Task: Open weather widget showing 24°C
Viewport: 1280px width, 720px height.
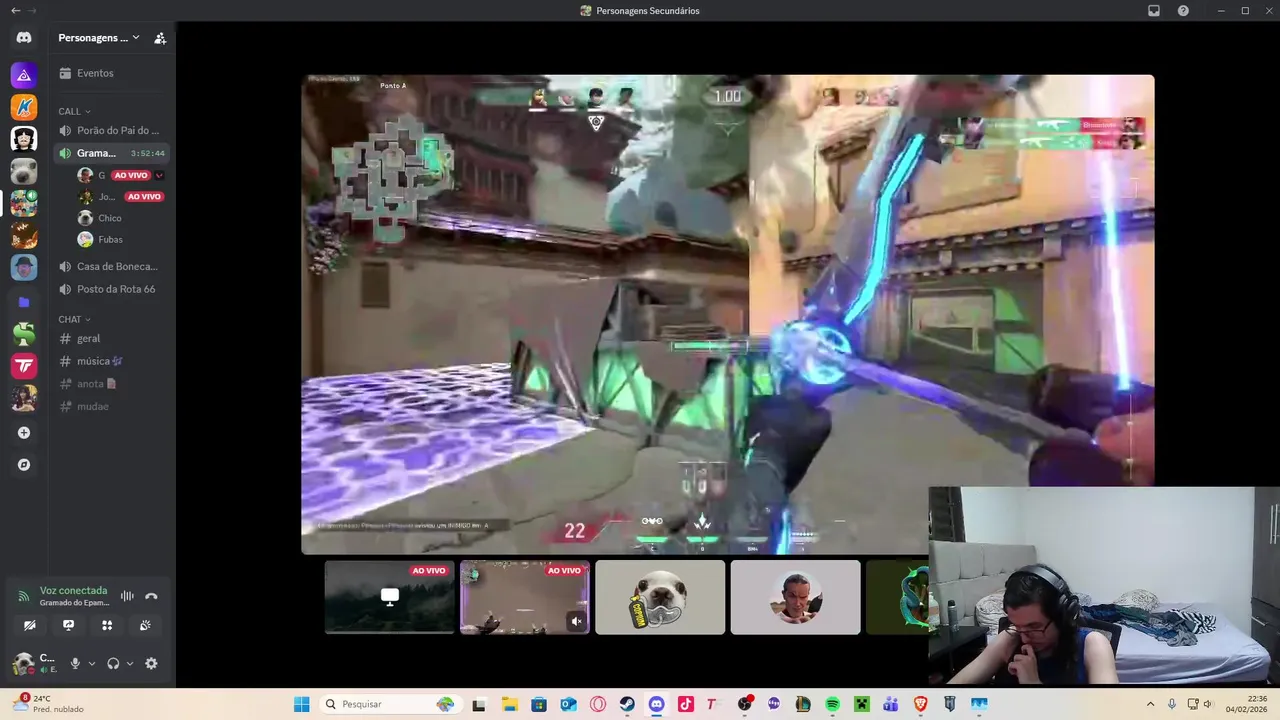Action: 48,704
